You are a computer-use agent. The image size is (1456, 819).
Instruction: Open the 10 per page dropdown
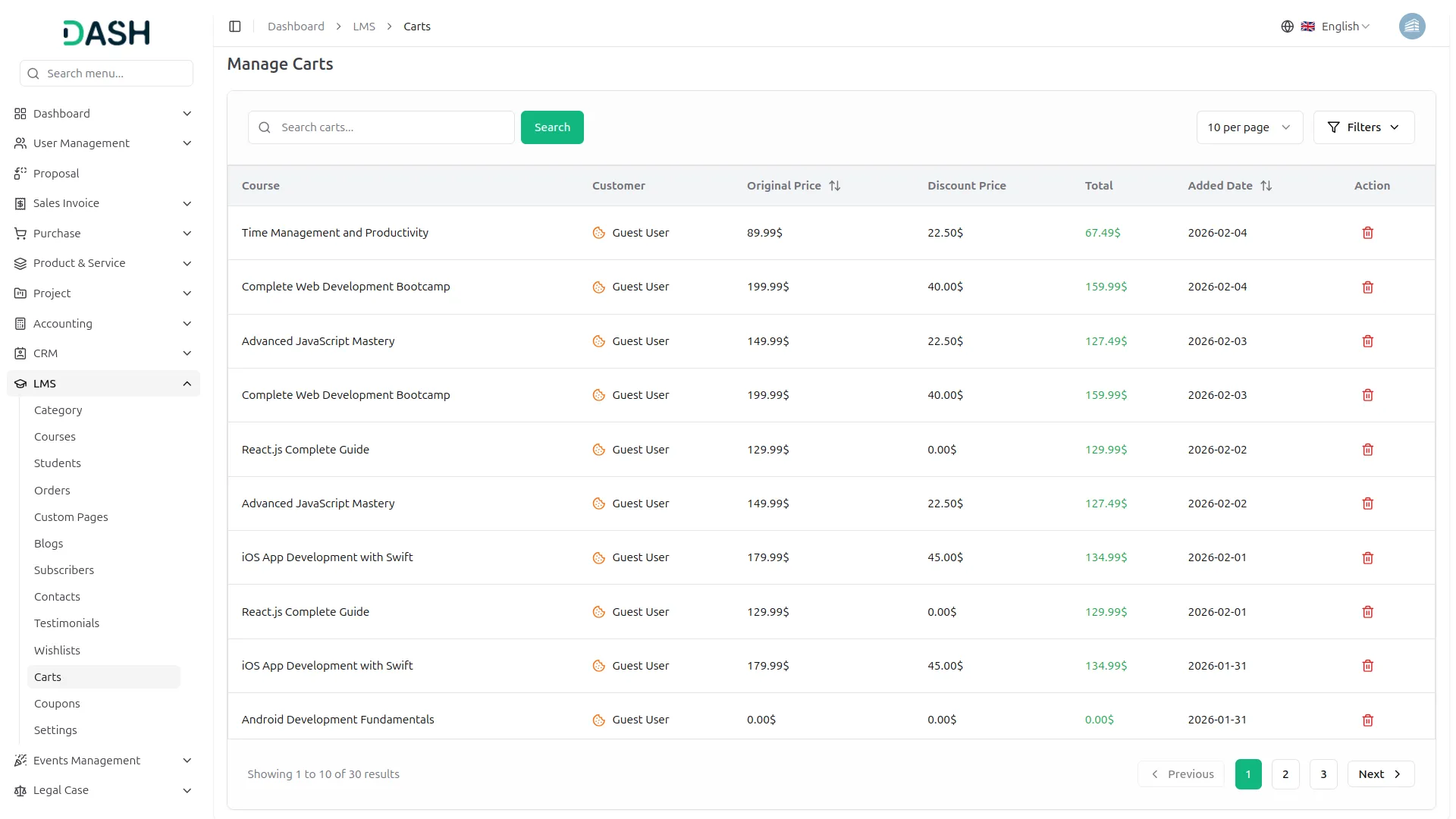point(1249,127)
